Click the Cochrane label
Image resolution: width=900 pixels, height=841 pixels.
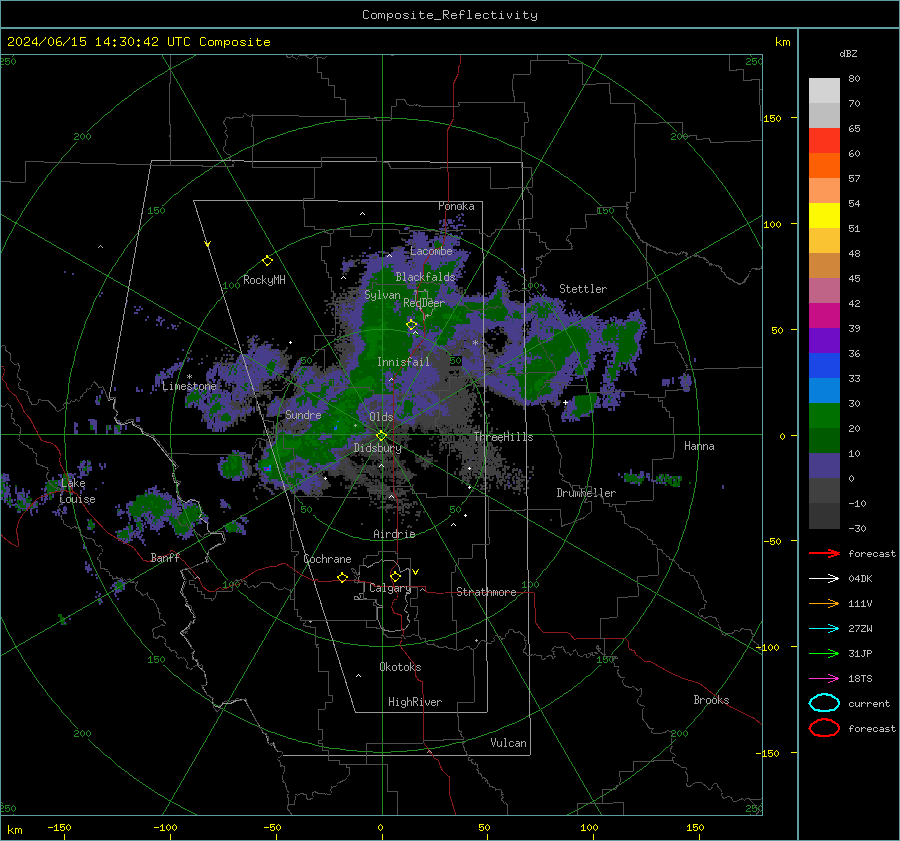[x=327, y=559]
